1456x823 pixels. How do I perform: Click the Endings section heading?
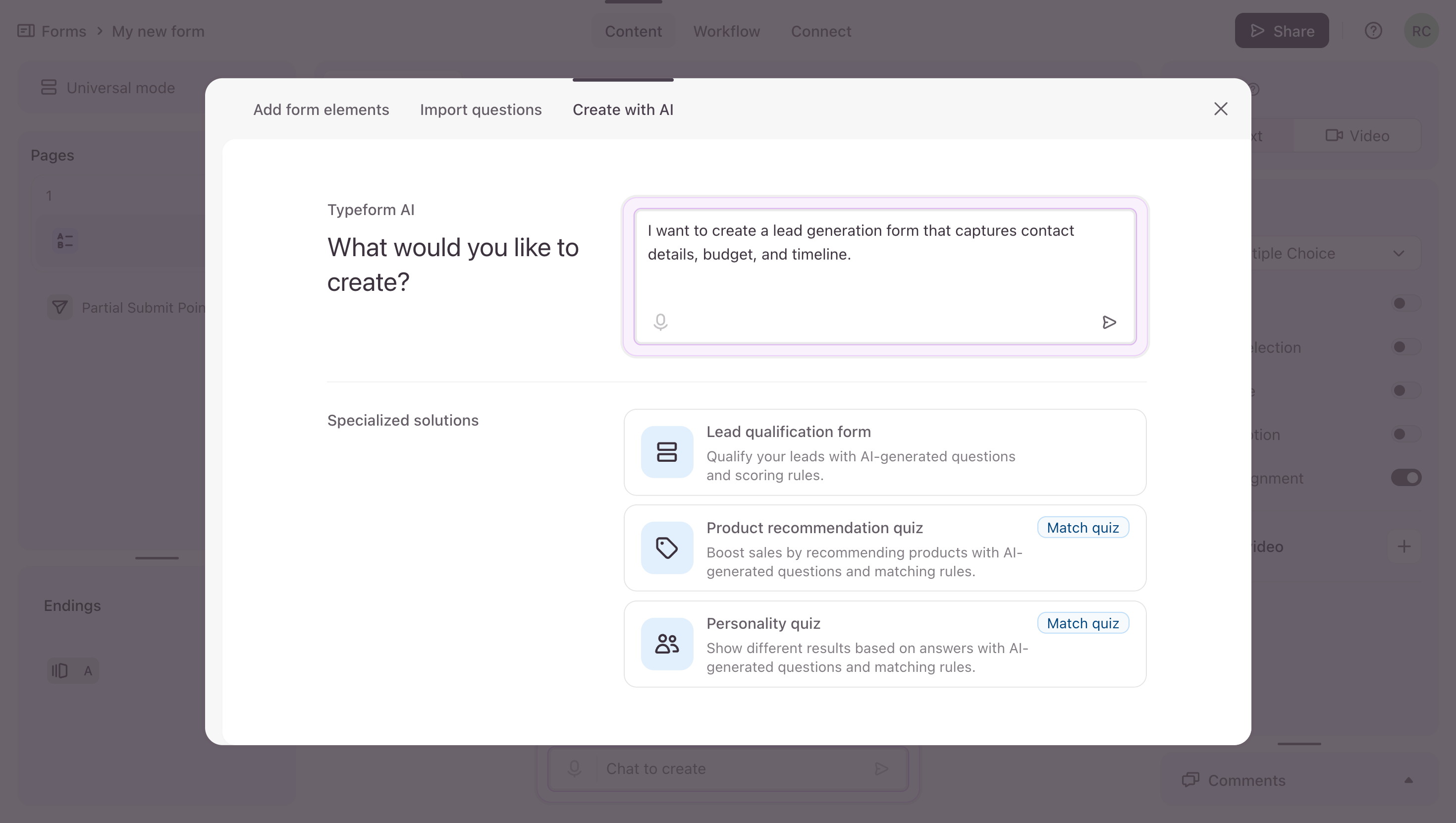[72, 605]
